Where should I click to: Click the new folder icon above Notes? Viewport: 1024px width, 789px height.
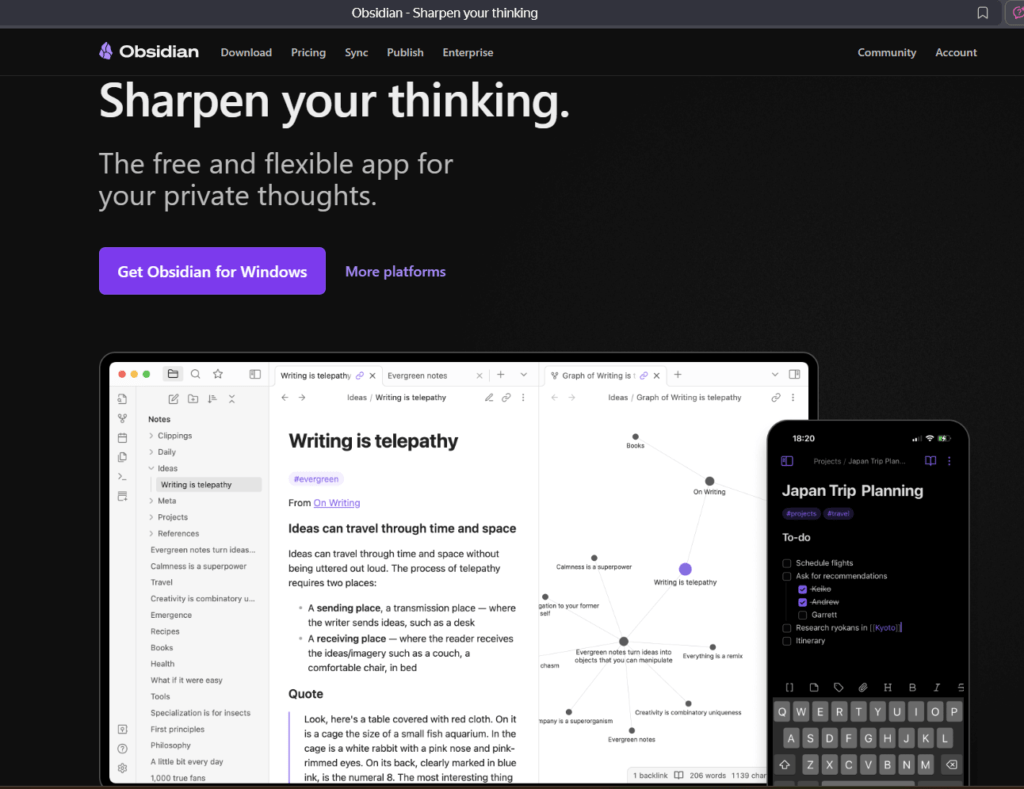point(193,398)
